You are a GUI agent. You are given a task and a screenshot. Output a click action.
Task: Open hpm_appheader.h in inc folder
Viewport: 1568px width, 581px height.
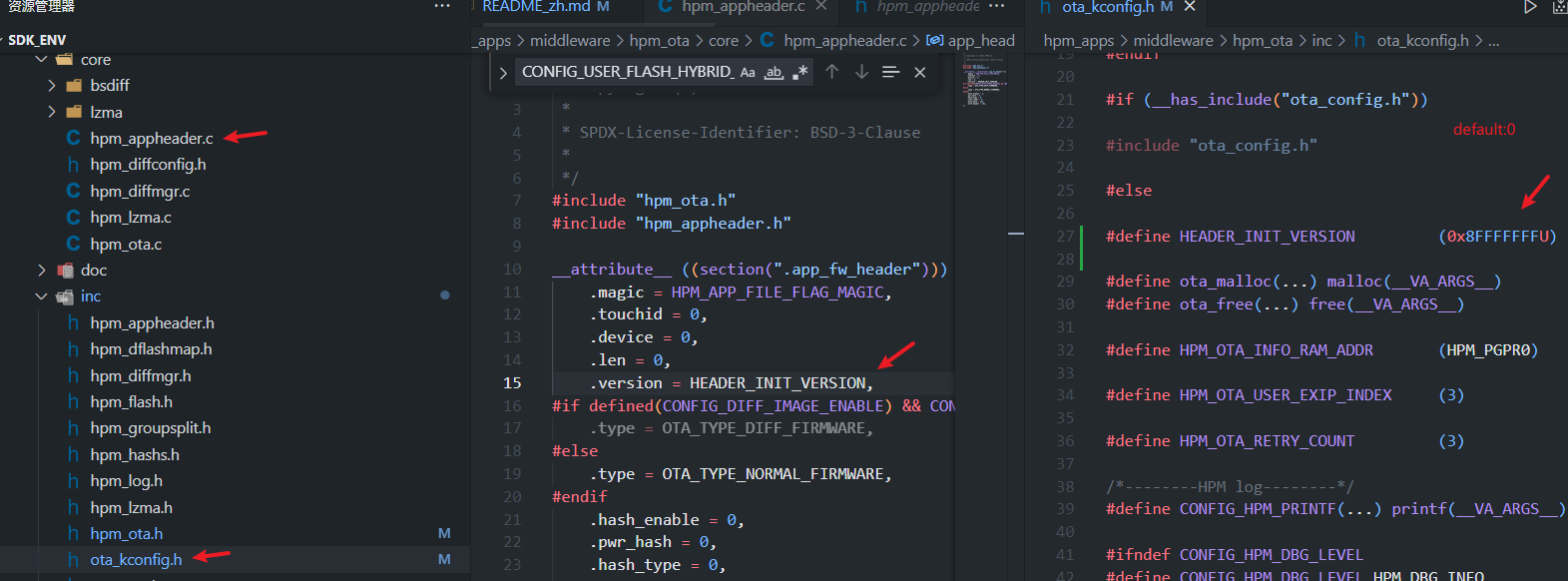(x=152, y=323)
